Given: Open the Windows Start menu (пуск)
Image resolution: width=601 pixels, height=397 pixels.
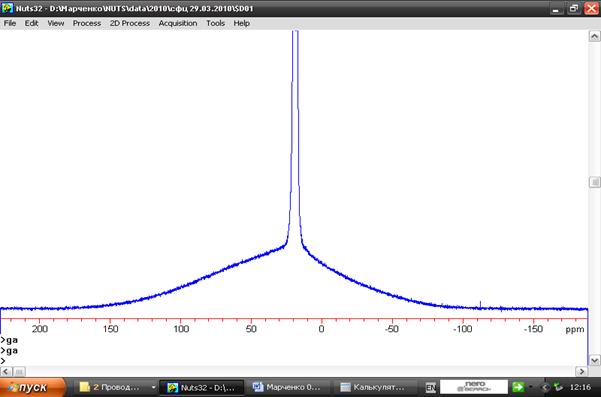Looking at the screenshot, I should 33,387.
